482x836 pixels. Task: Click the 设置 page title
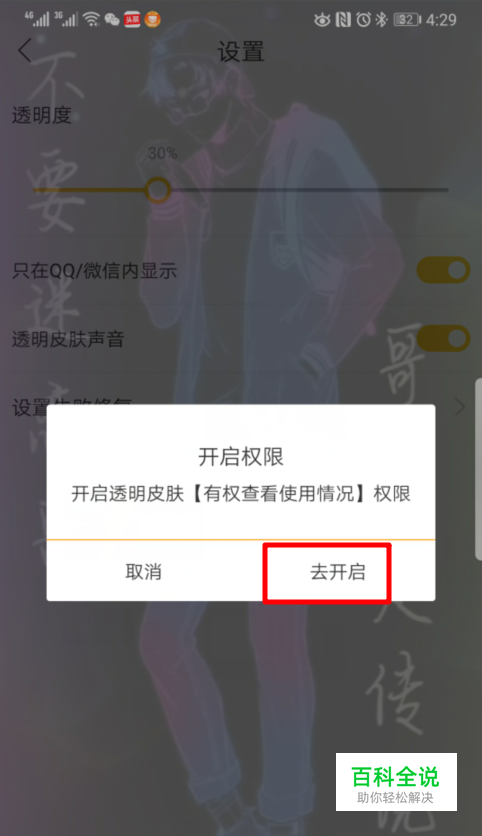[240, 52]
